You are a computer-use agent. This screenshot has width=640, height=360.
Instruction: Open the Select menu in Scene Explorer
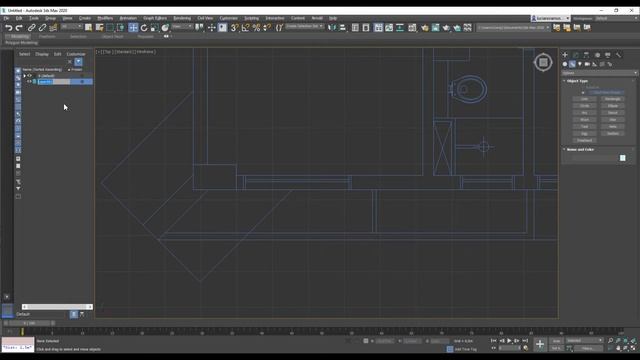(24, 54)
